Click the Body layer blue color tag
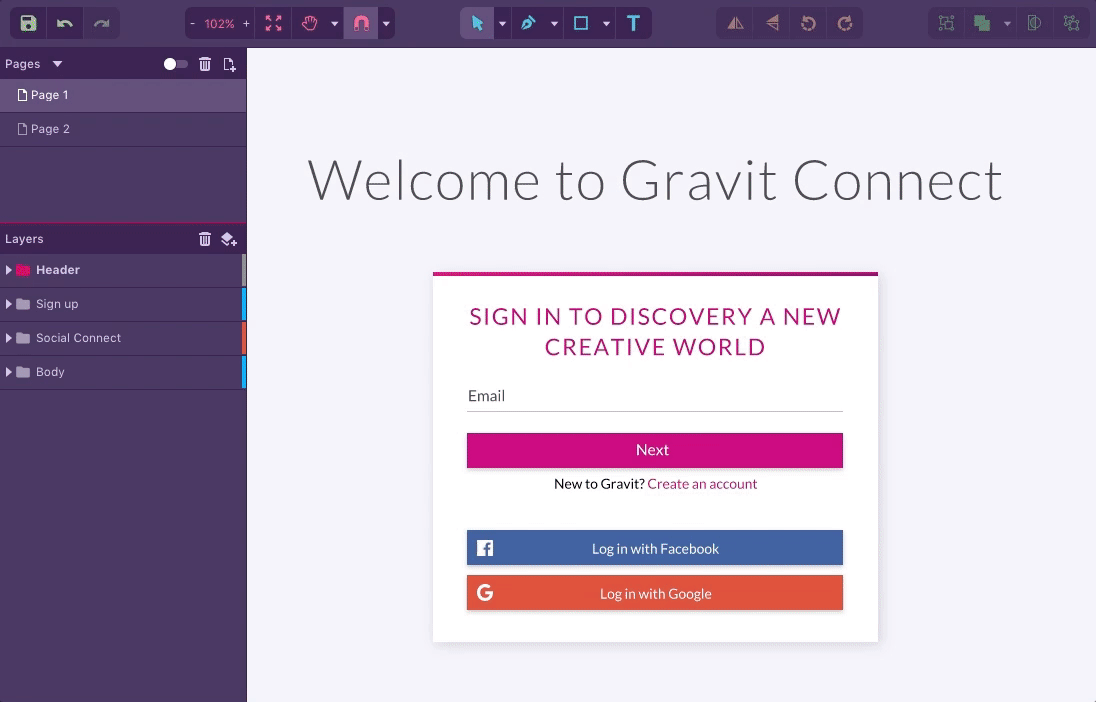Viewport: 1096px width, 702px height. point(244,372)
